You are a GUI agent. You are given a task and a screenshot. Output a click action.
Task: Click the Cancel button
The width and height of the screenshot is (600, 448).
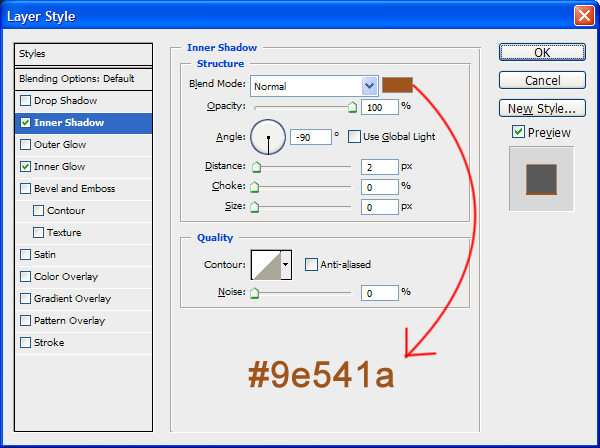(x=542, y=80)
